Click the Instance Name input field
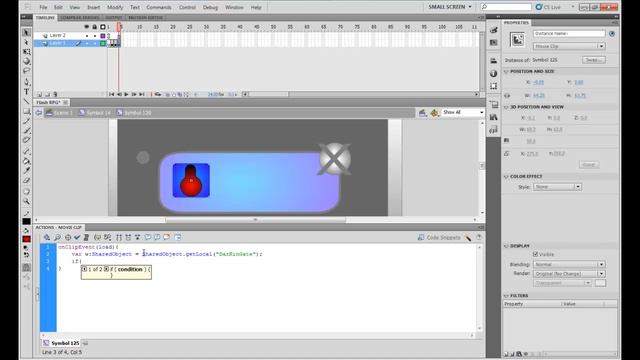Viewport: 640px width, 360px height. (x=569, y=34)
